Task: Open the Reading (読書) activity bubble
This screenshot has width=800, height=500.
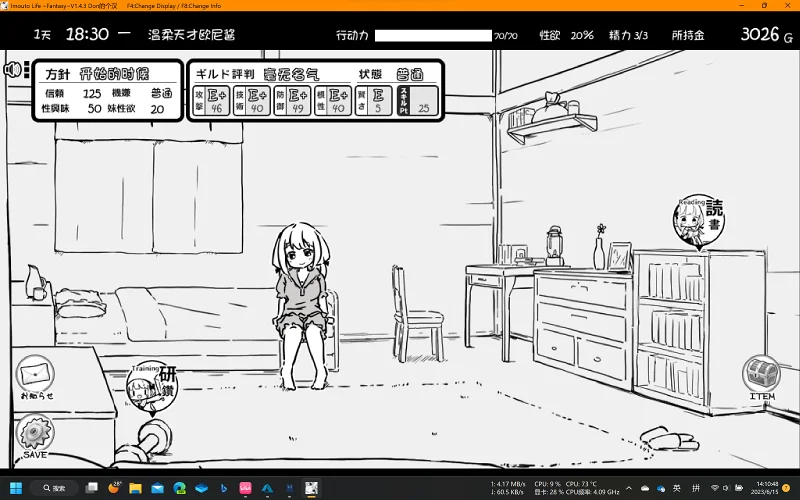Action: (698, 221)
